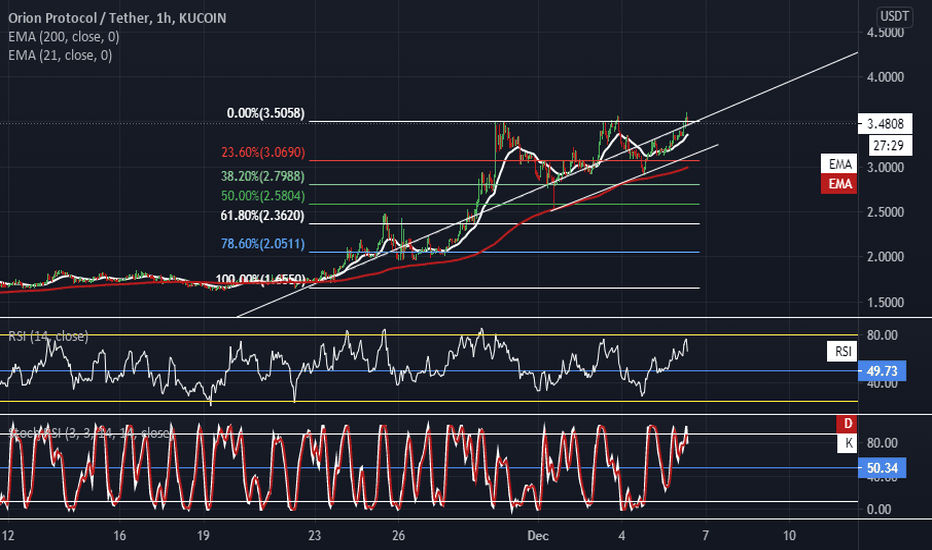Viewport: 932px width, 550px height.
Task: Select the Fibonacci 61.80%(2.3620) level label
Action: [x=263, y=215]
